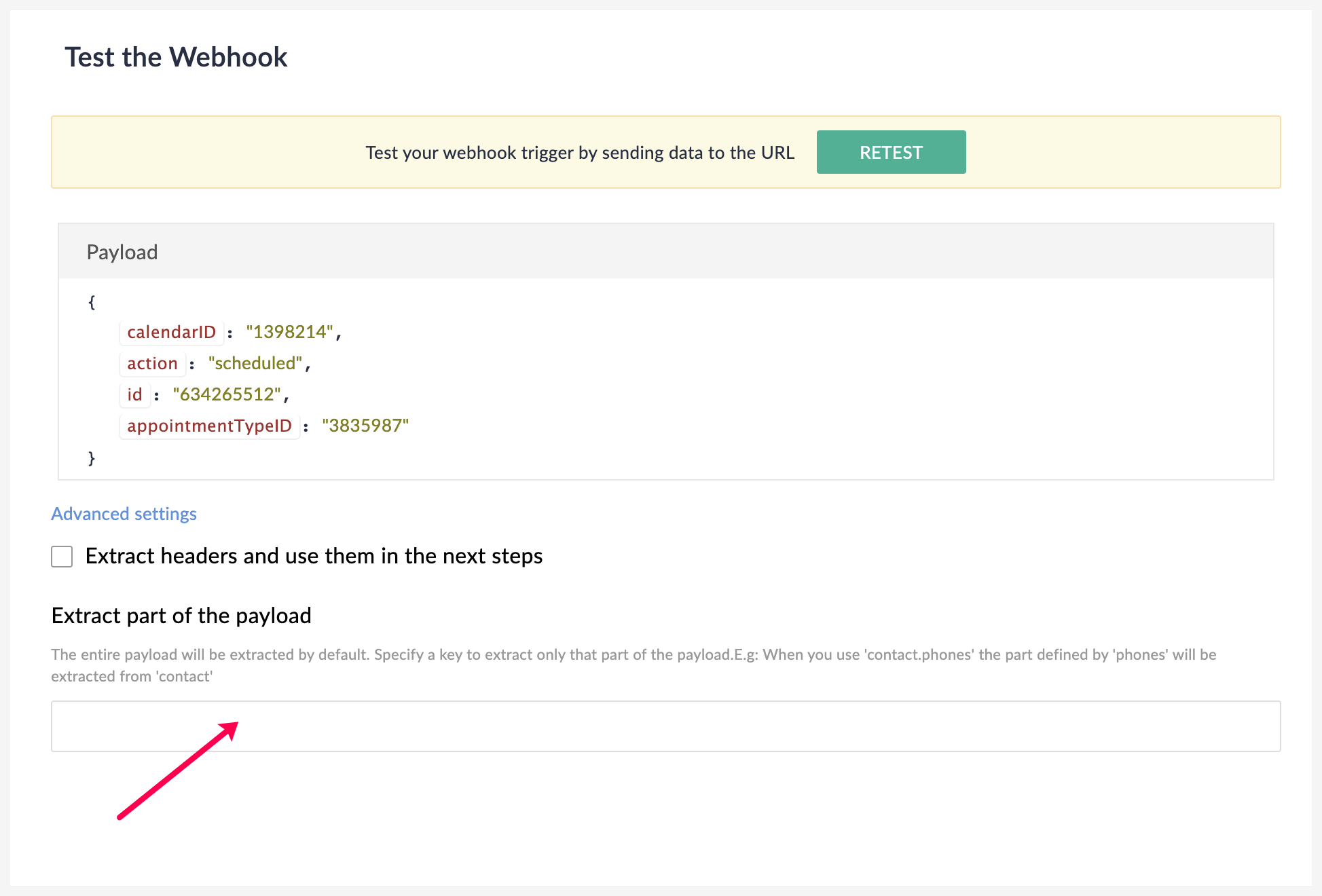The height and width of the screenshot is (896, 1322).
Task: Click the closing brace of the payload JSON
Action: [90, 458]
